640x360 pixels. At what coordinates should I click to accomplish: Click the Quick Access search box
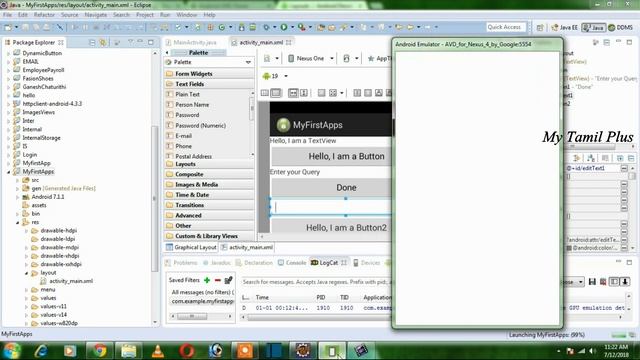tap(506, 27)
